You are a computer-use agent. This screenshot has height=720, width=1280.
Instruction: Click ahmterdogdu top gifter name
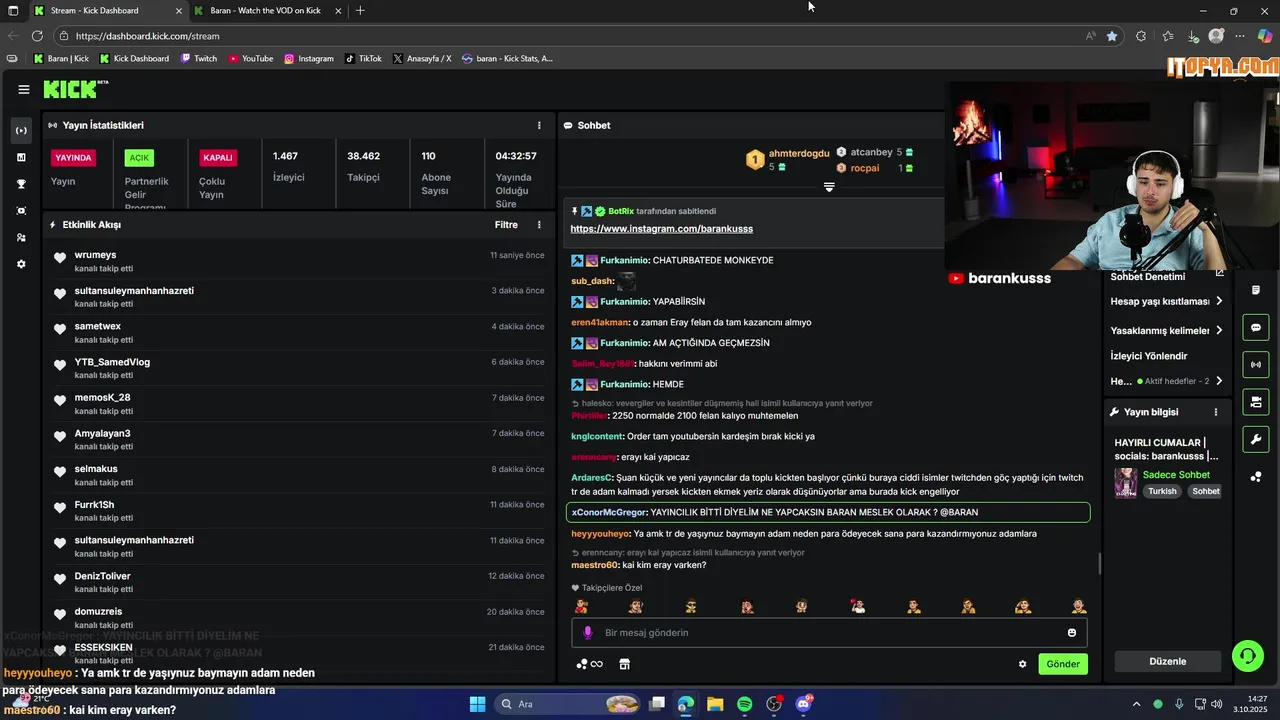pos(799,153)
